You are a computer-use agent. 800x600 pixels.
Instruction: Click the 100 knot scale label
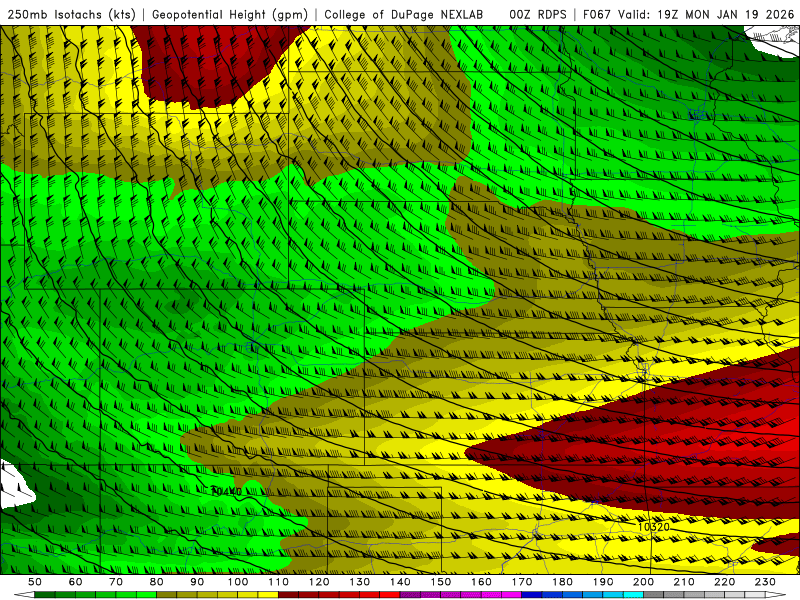[238, 582]
